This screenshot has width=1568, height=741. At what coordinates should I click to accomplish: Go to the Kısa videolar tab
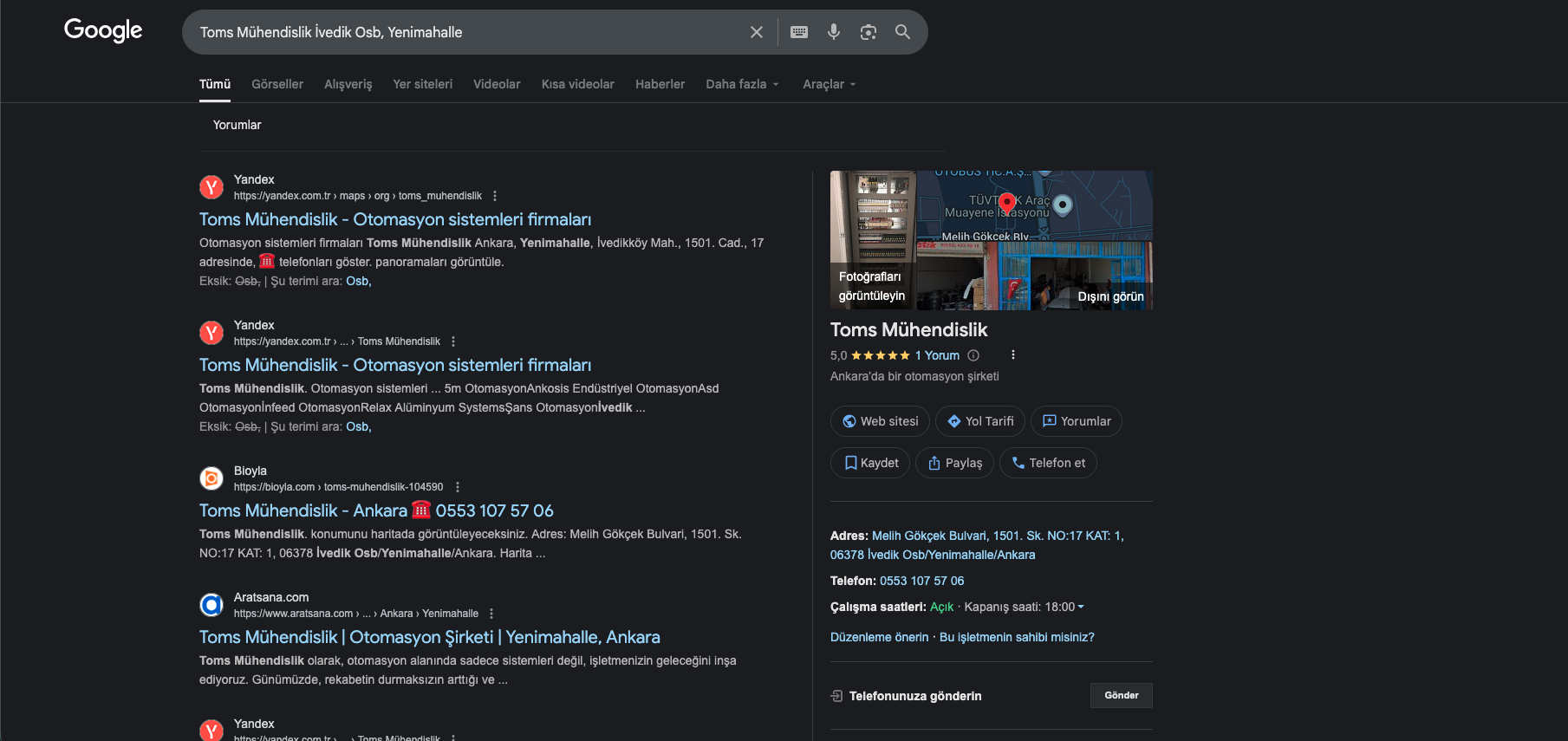(577, 84)
